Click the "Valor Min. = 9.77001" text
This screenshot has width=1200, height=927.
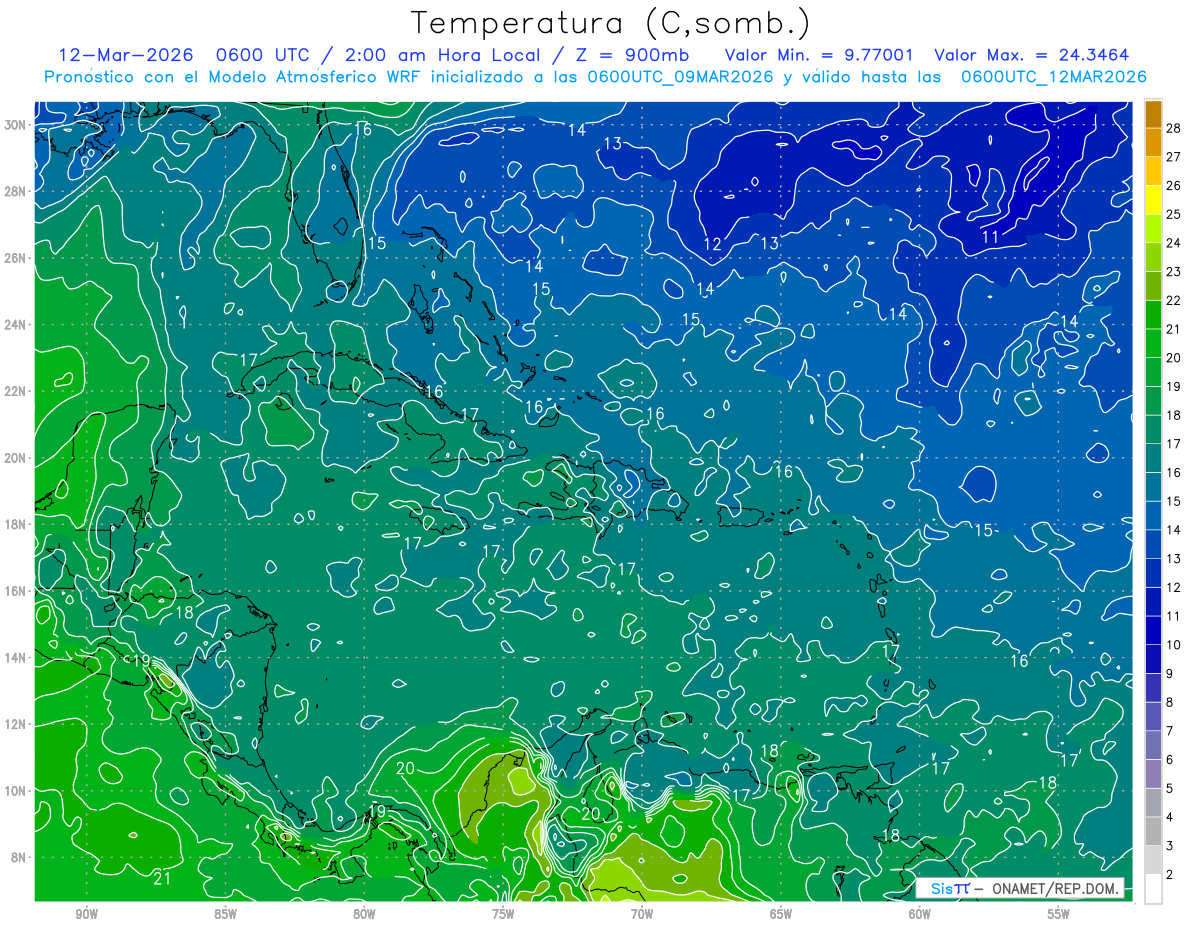pyautogui.click(x=819, y=55)
